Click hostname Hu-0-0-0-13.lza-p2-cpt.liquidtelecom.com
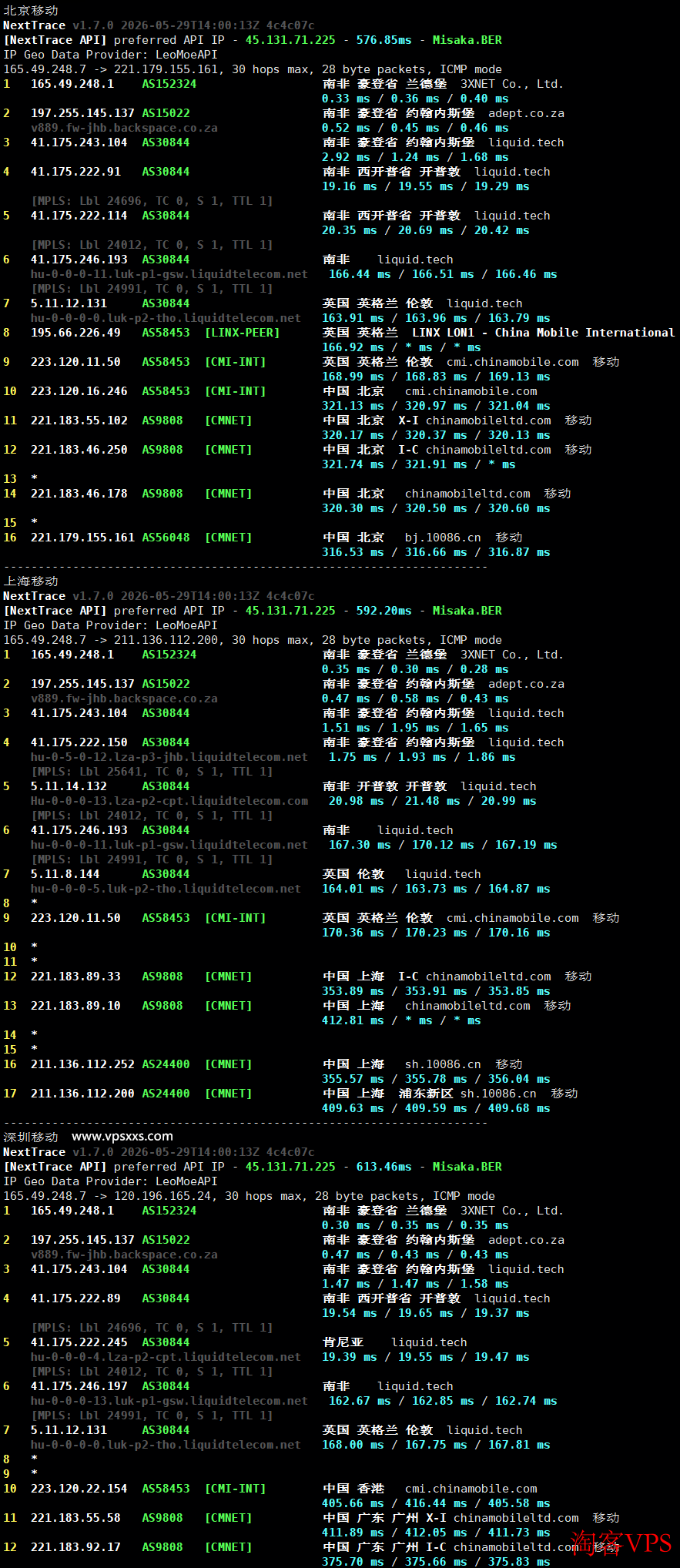680x1568 pixels. coord(169,801)
